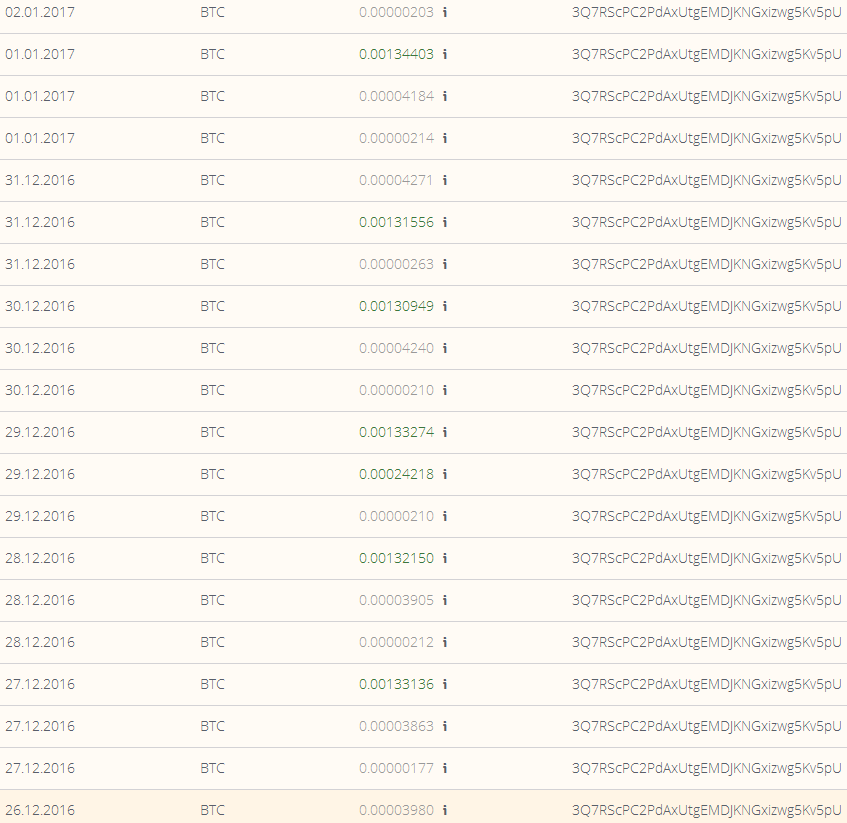Click wallet address in the 0.00024218 row
847x823 pixels.
tap(707, 475)
